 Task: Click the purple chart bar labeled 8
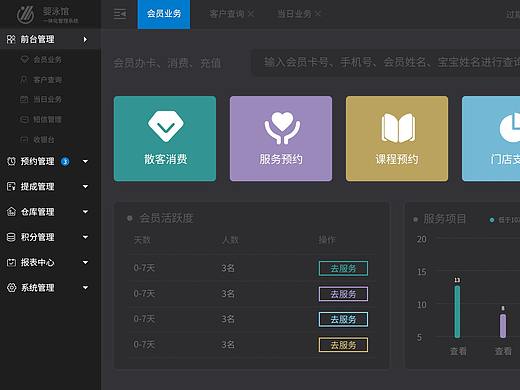[x=503, y=326]
